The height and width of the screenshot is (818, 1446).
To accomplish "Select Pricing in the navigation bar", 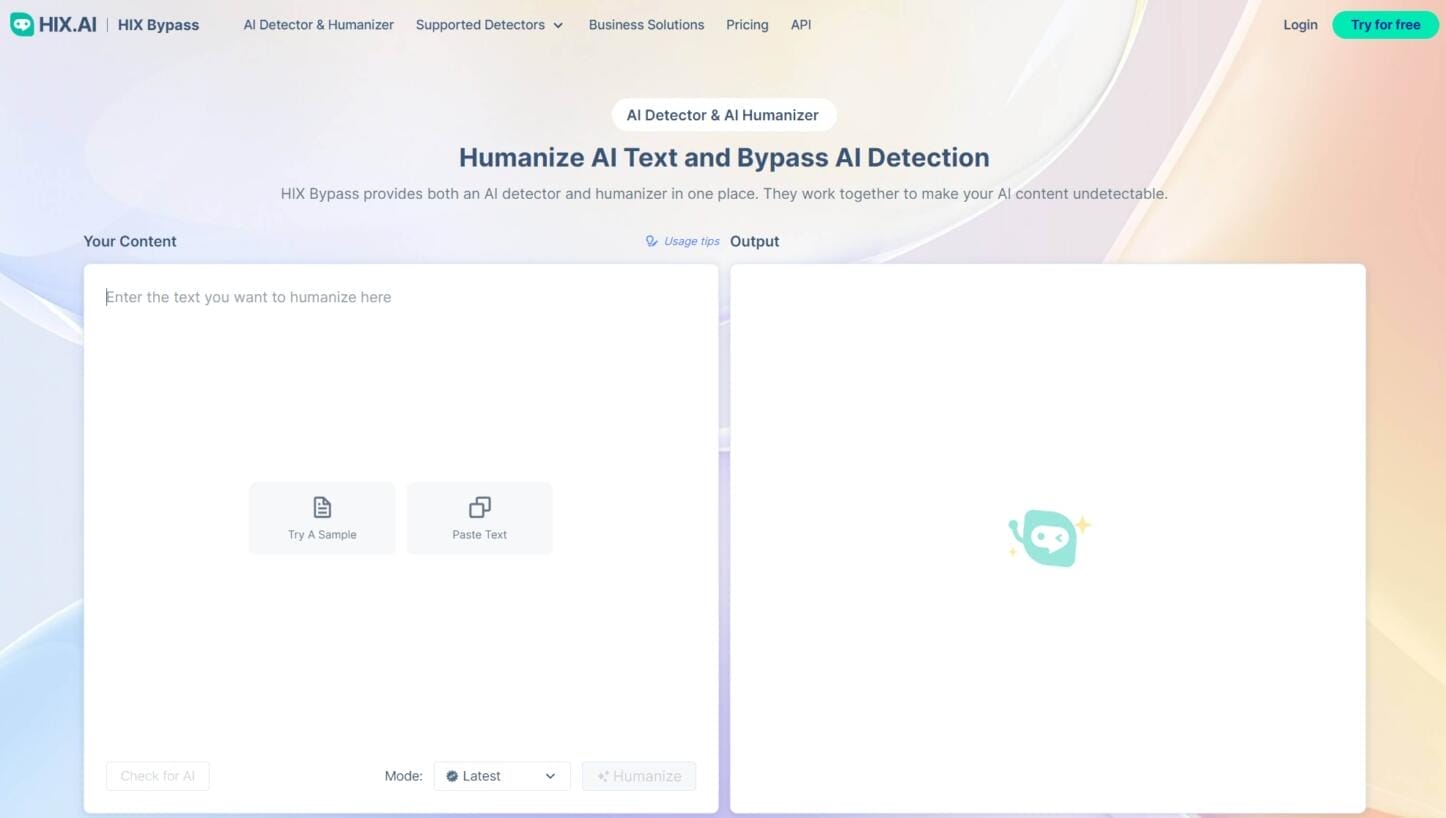I will click(747, 24).
